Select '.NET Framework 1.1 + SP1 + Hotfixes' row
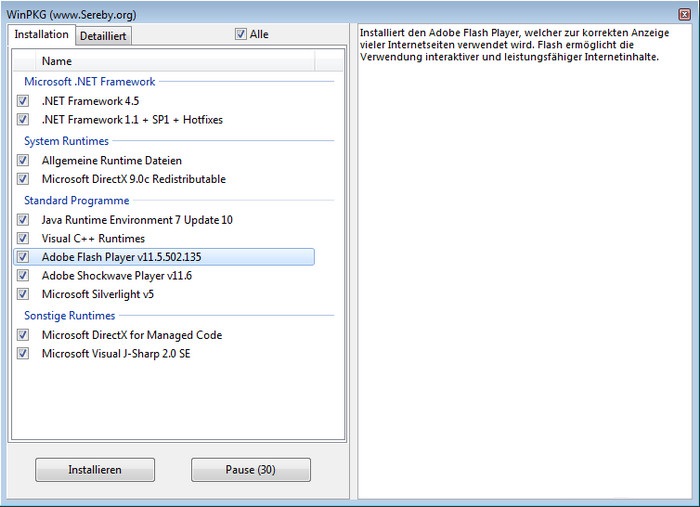Viewport: 700px width, 507px height. click(164, 120)
